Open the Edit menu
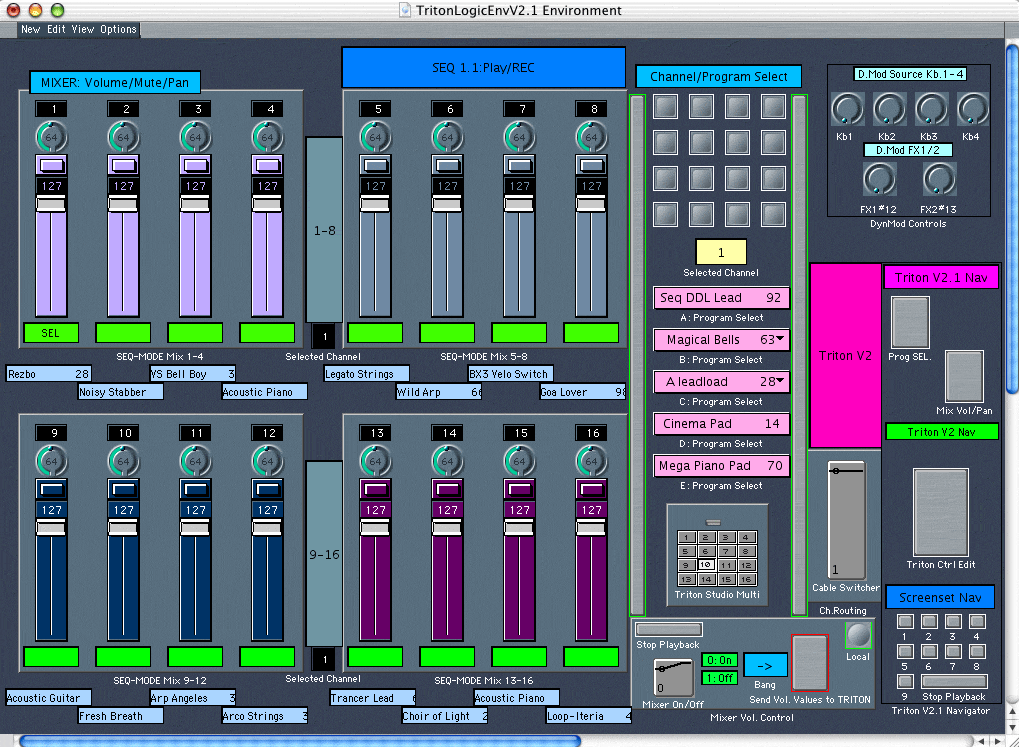The height and width of the screenshot is (747, 1019). 57,29
